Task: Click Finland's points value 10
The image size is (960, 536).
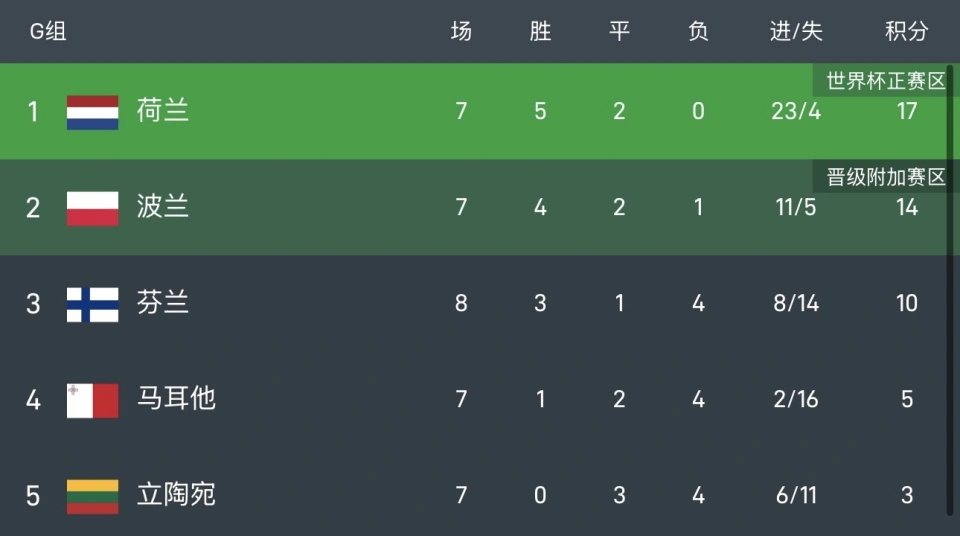Action: 906,303
